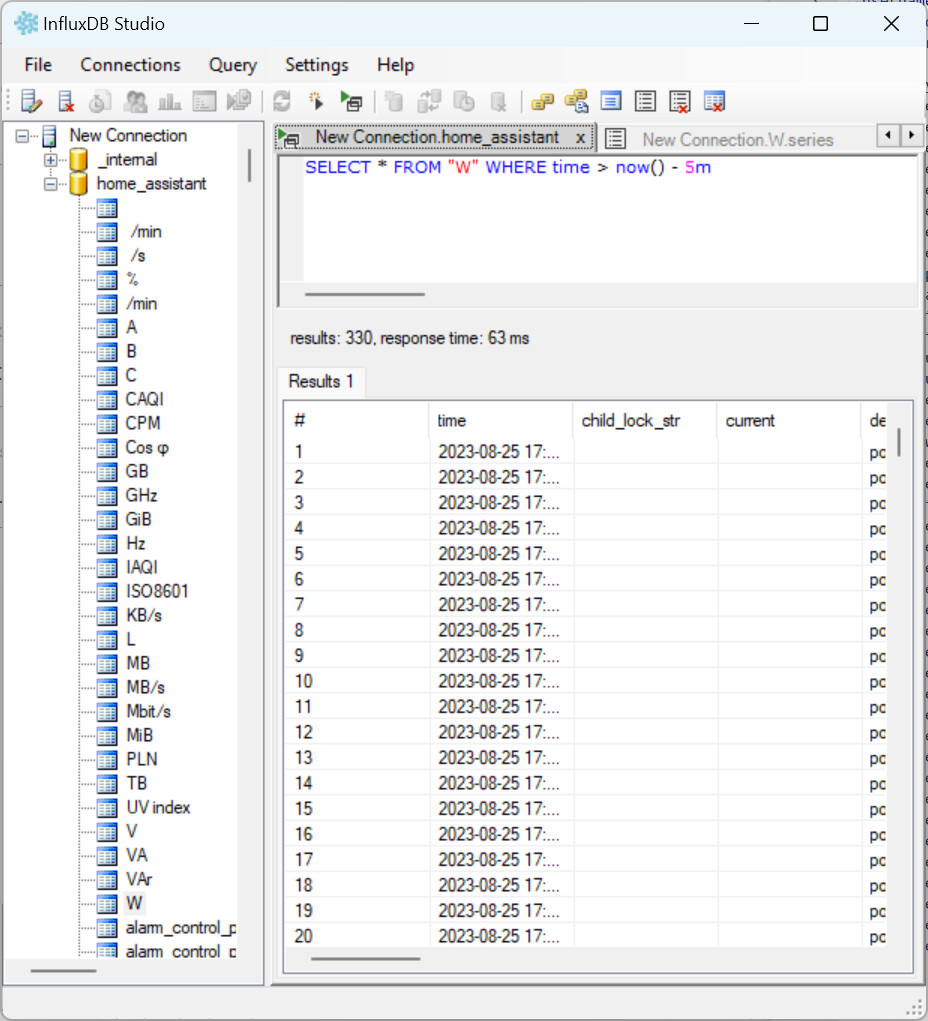Viewport: 928px width, 1021px height.
Task: Expand the _internal database node
Action: click(50, 160)
